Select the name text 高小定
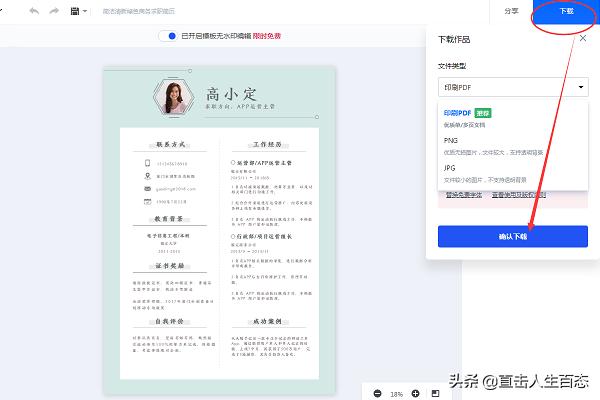Viewport: 600px width, 400px height. click(x=231, y=94)
